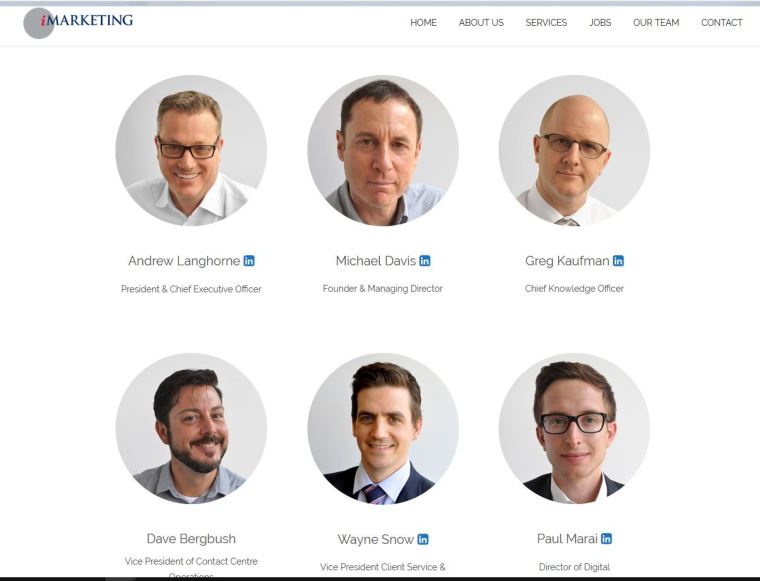Click Dave Bergbush's profile photo
This screenshot has width=760, height=581.
[191, 428]
